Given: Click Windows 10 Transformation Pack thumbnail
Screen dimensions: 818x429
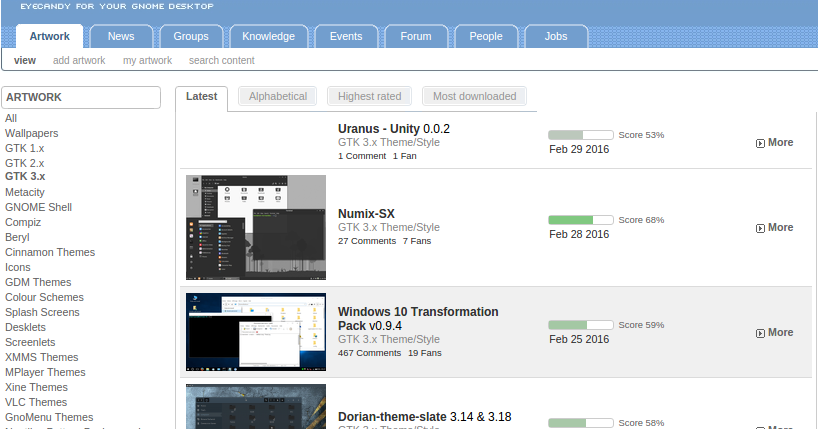Looking at the screenshot, I should [x=256, y=332].
